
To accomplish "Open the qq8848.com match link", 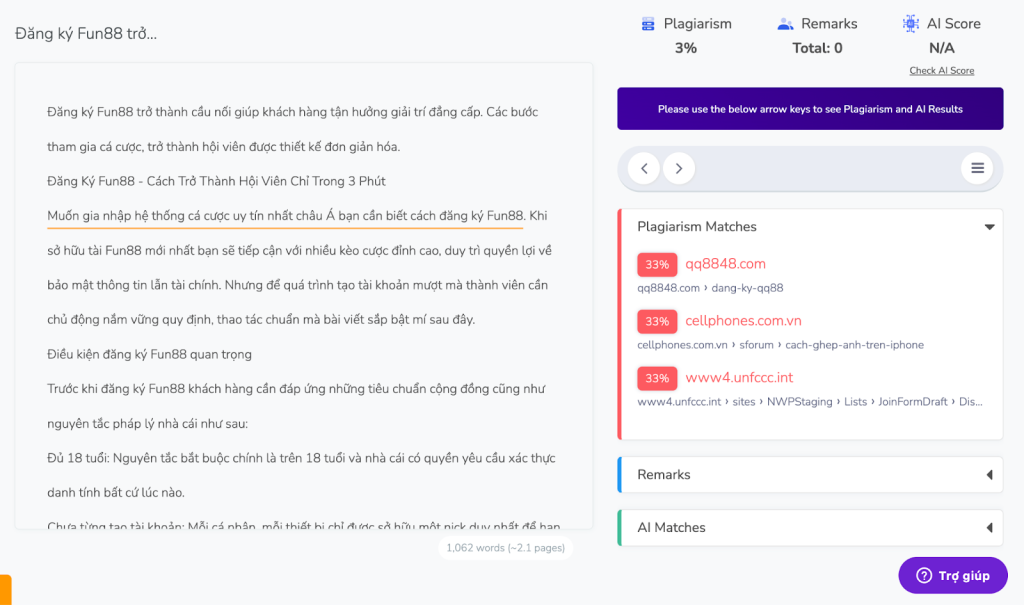I will click(x=725, y=264).
